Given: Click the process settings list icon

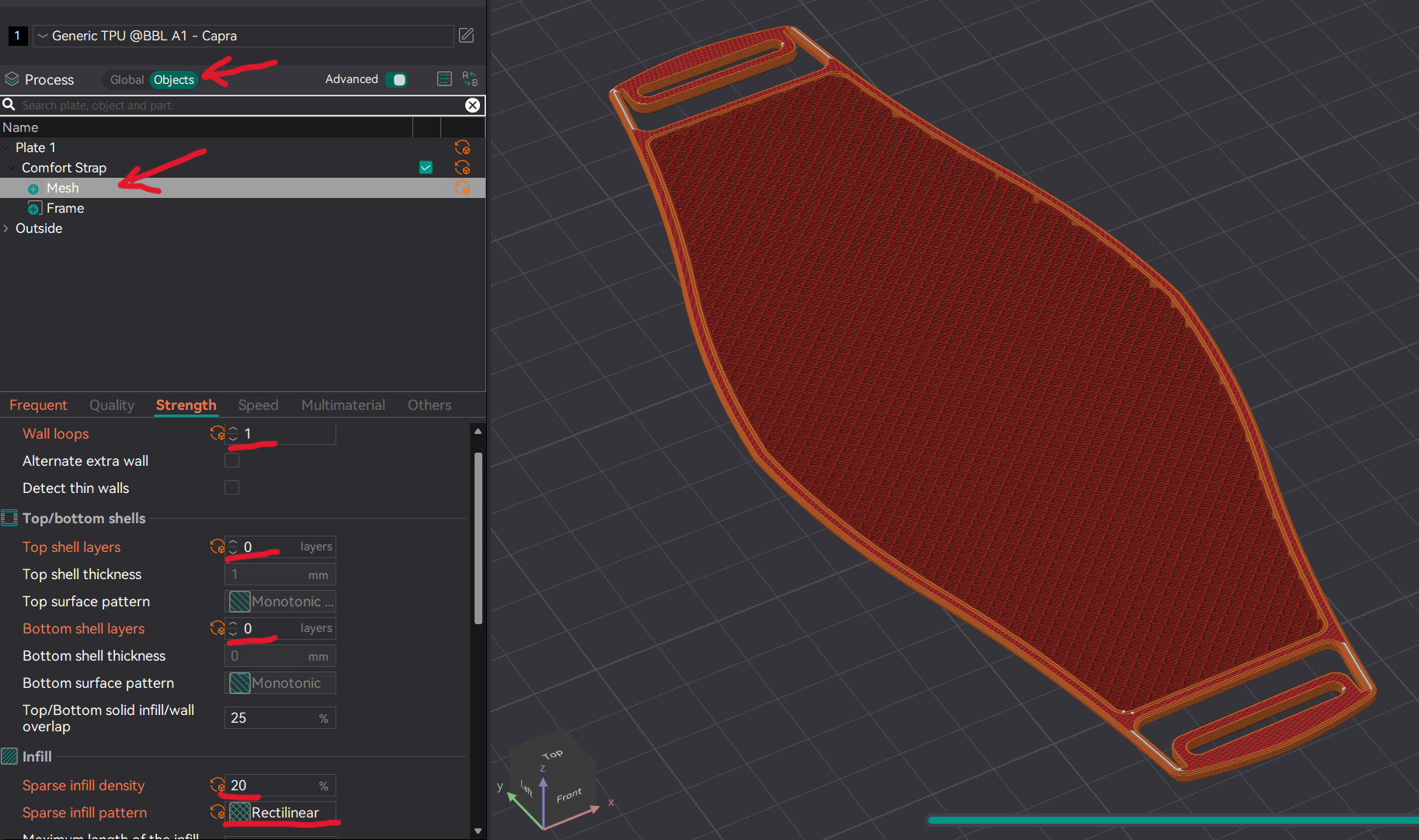Looking at the screenshot, I should pyautogui.click(x=444, y=78).
